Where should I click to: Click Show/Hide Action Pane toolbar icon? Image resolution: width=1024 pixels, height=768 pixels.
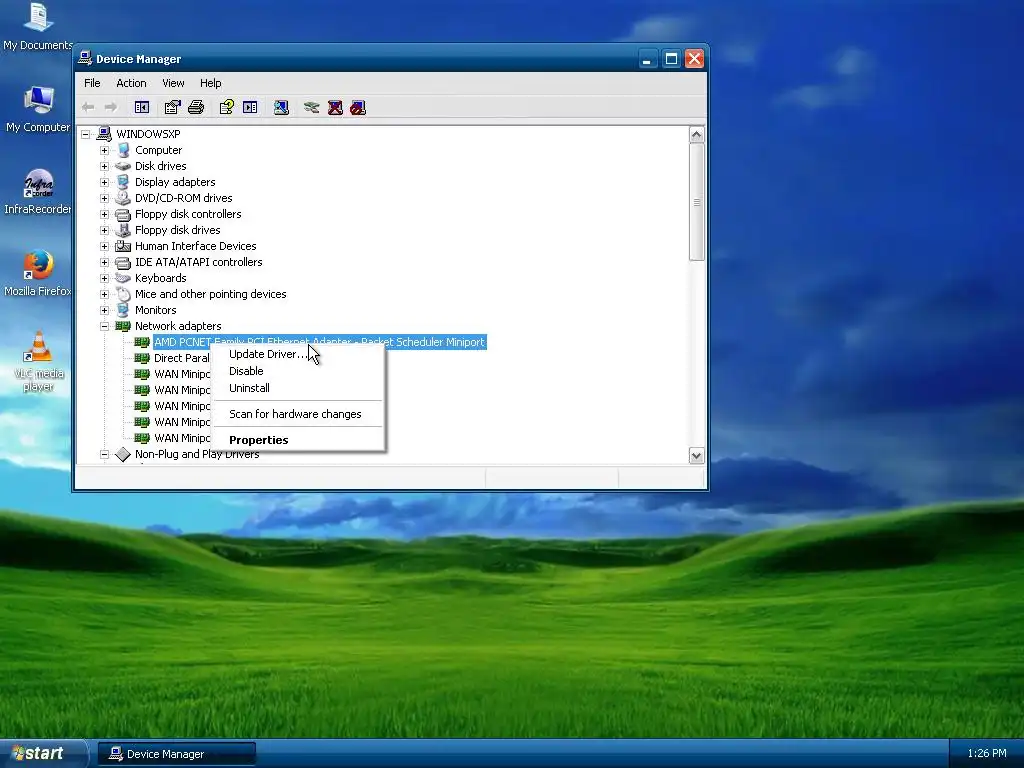250,107
